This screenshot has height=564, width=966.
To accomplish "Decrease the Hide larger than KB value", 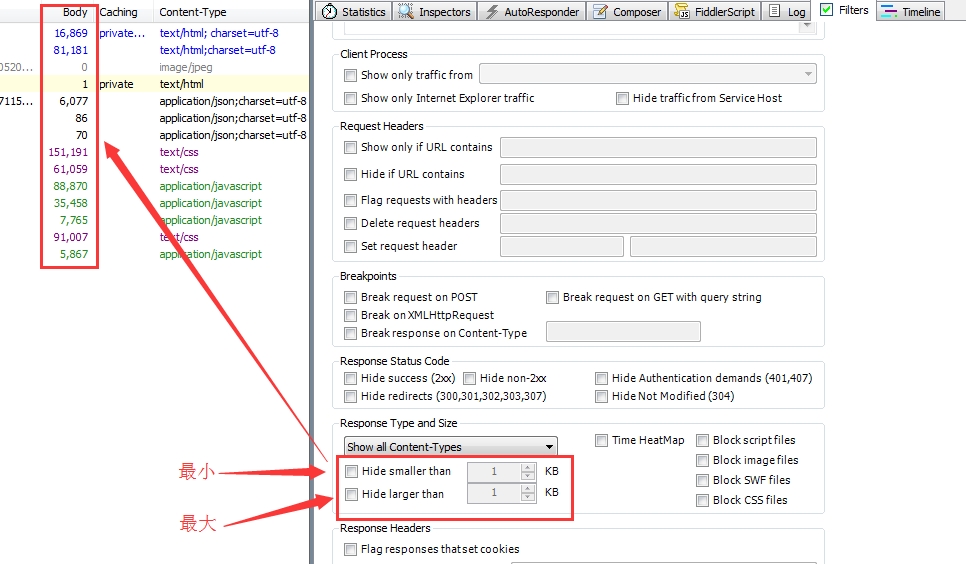I will (x=528, y=497).
